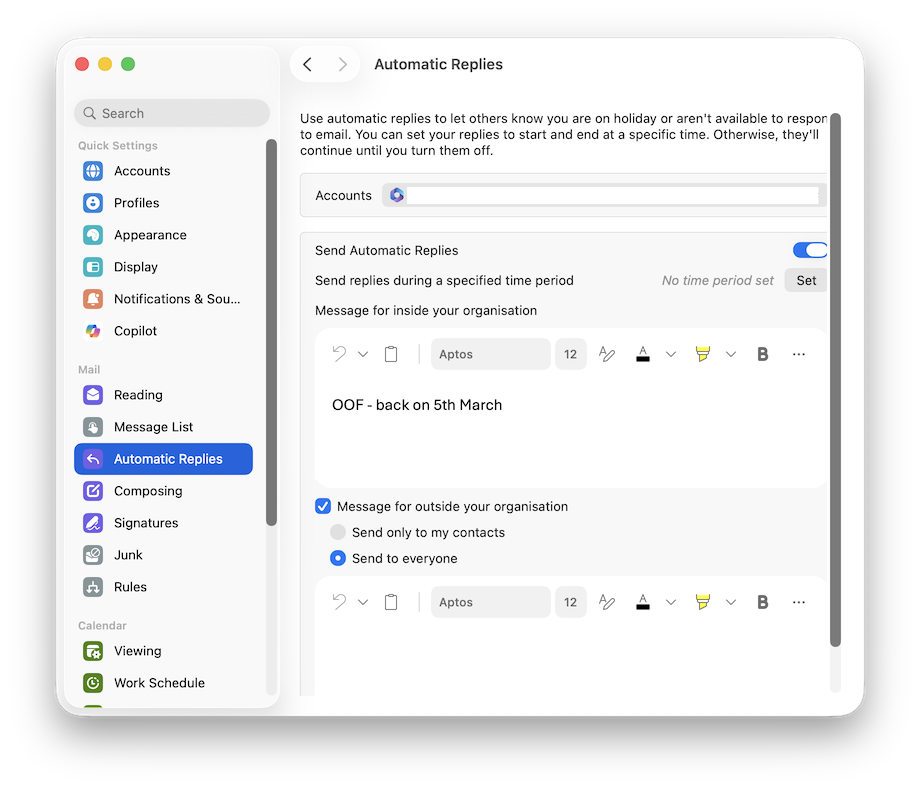Toggle Send Automatic Replies off

(810, 249)
